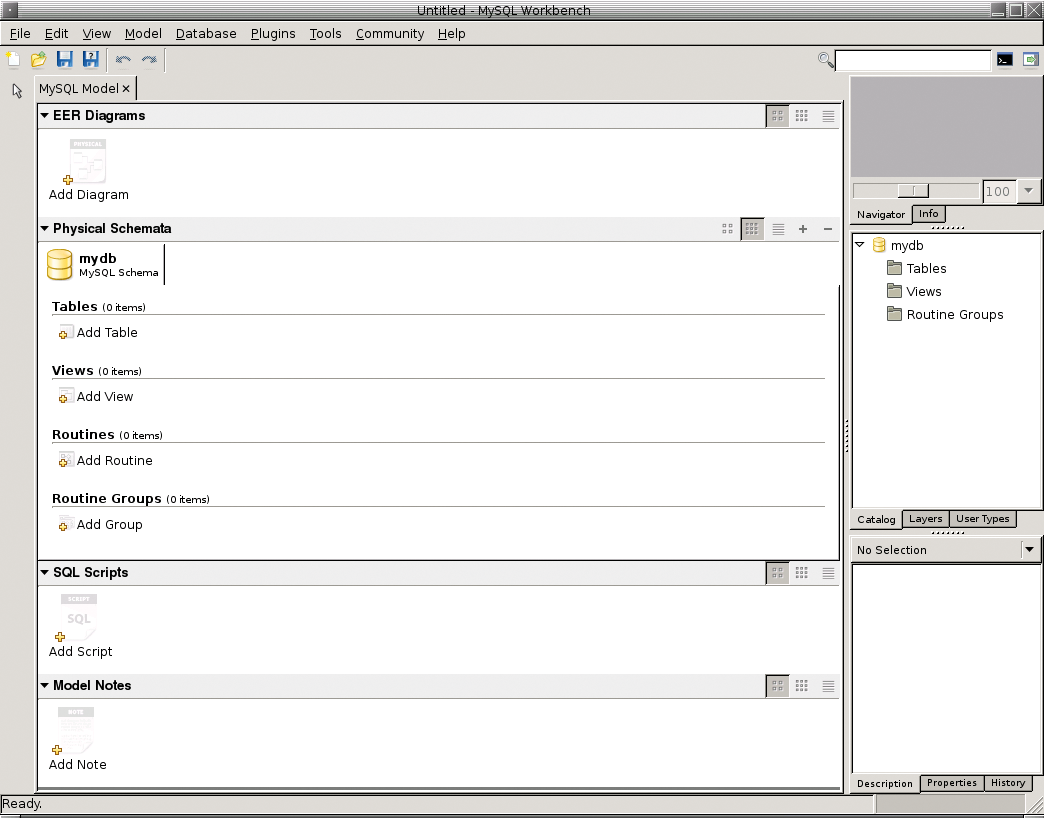The height and width of the screenshot is (818, 1044).
Task: Open the No Selection dropdown
Action: click(1029, 550)
